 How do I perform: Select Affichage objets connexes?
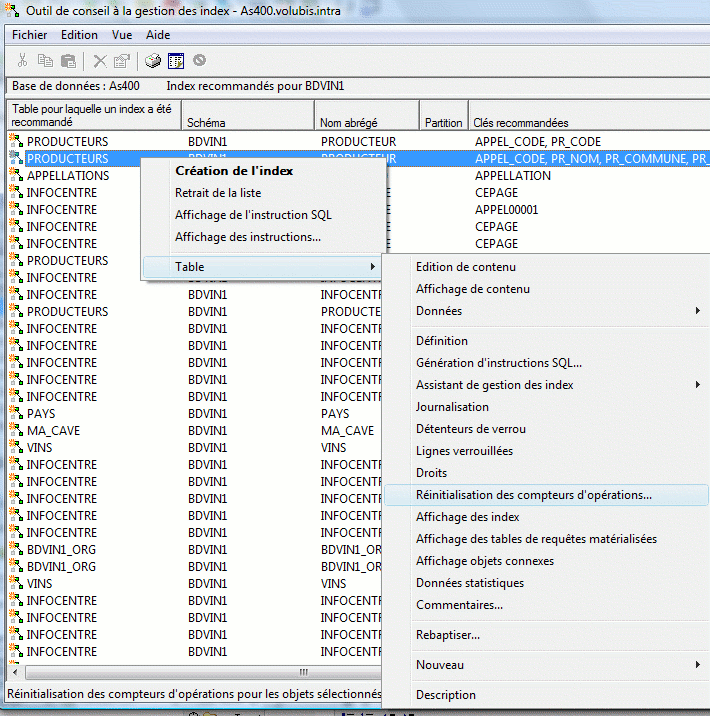(x=546, y=561)
